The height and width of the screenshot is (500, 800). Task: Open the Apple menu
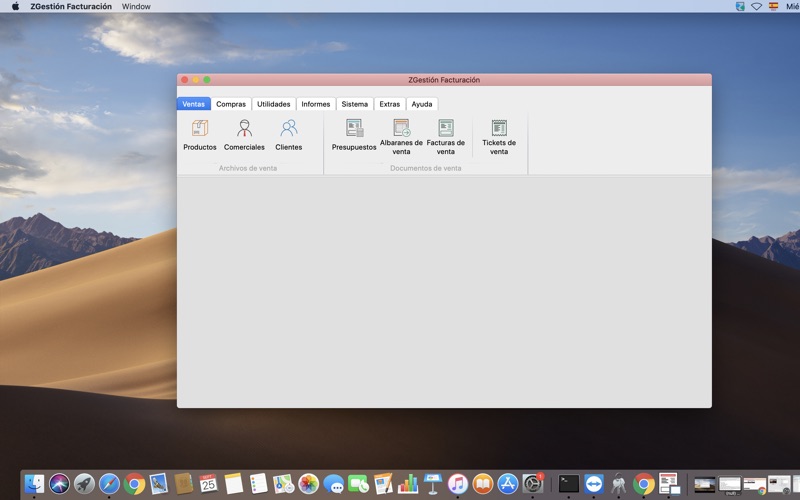[x=15, y=6]
